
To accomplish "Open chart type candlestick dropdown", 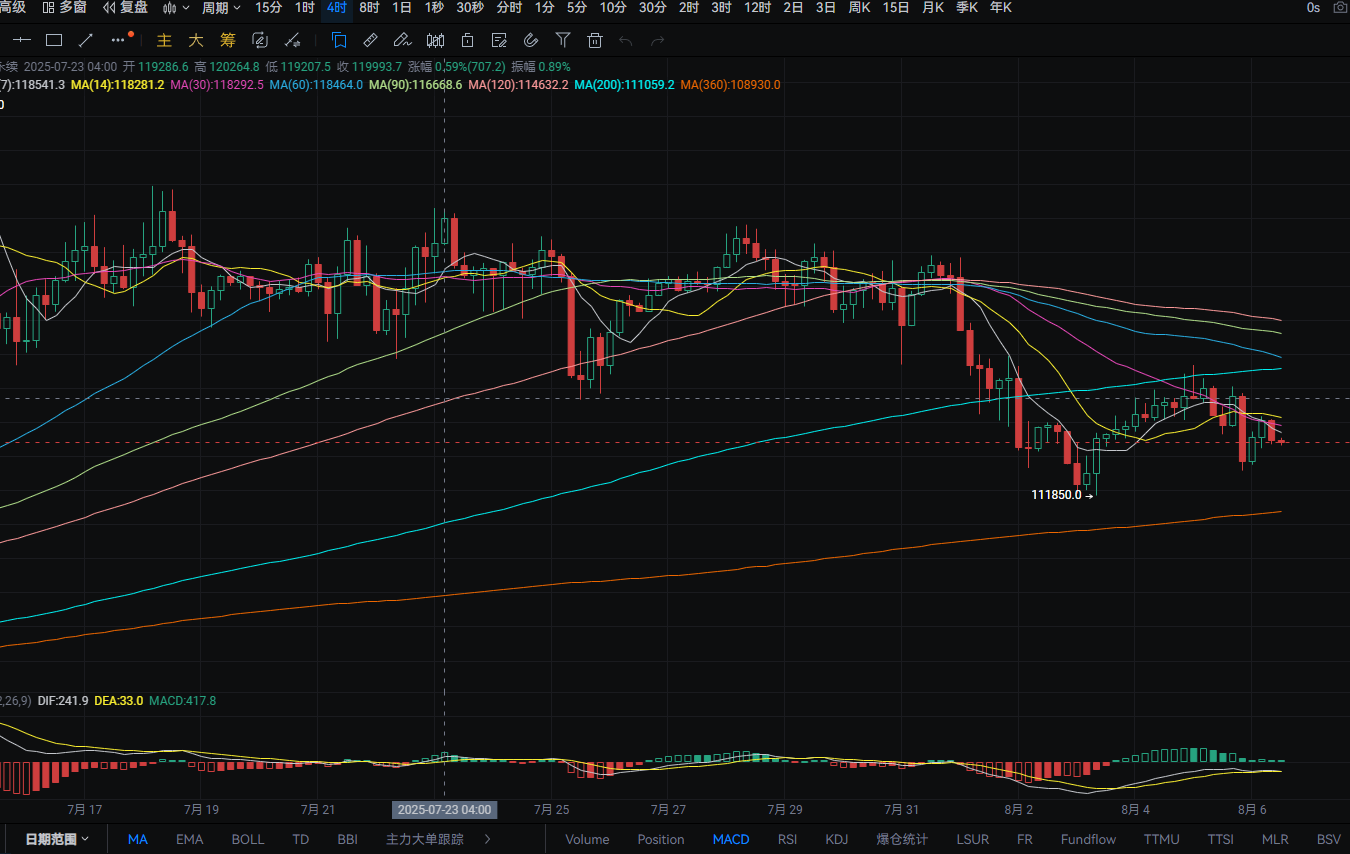I will 176,8.
